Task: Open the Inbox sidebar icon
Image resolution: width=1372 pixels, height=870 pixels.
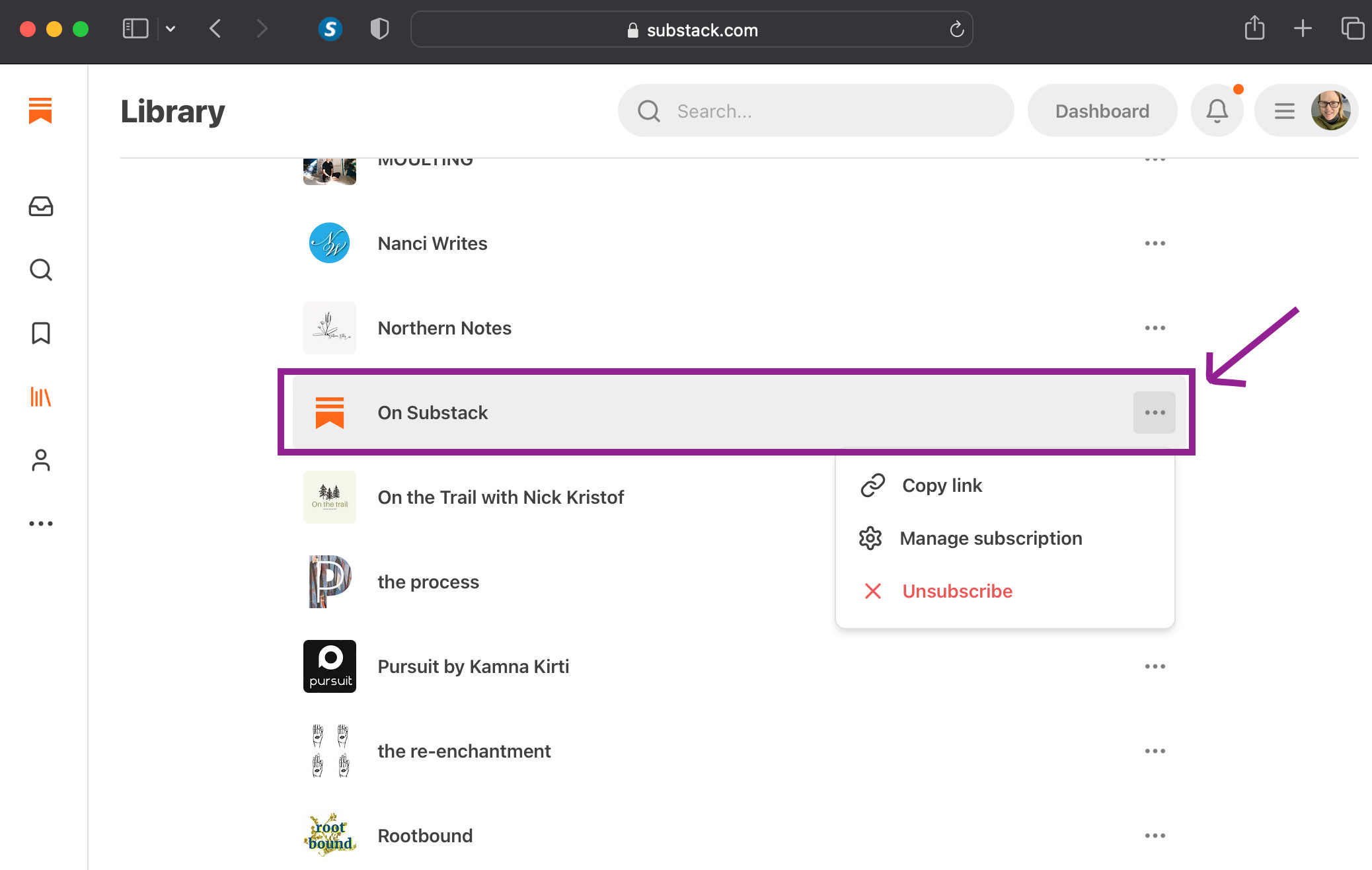Action: pos(41,207)
